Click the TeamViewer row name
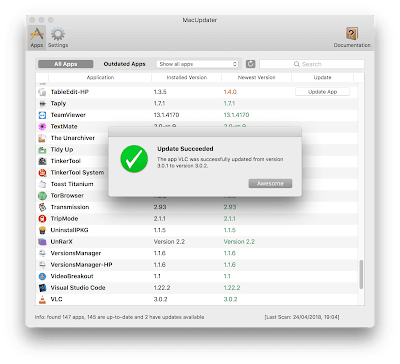The height and width of the screenshot is (364, 400). click(68, 115)
